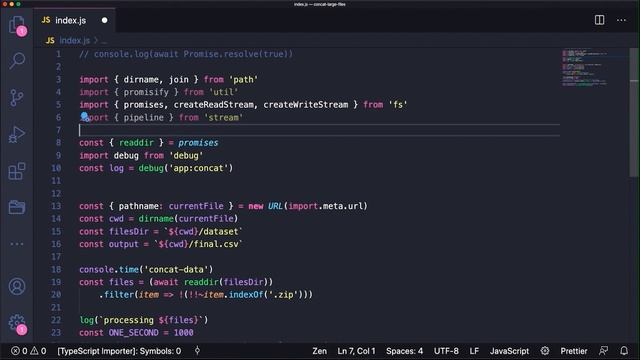Open the Source Control view
This screenshot has width=640, height=360.
point(17,98)
